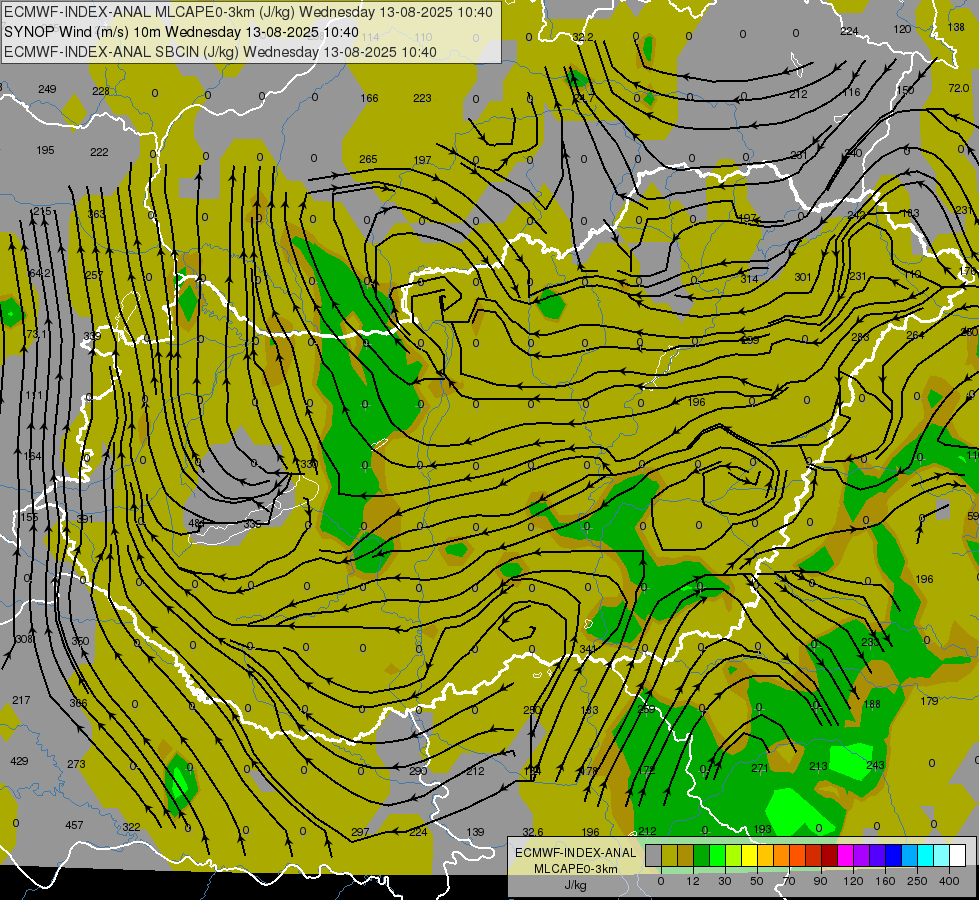Click the legend tick label 70
979x900 pixels.
click(789, 881)
